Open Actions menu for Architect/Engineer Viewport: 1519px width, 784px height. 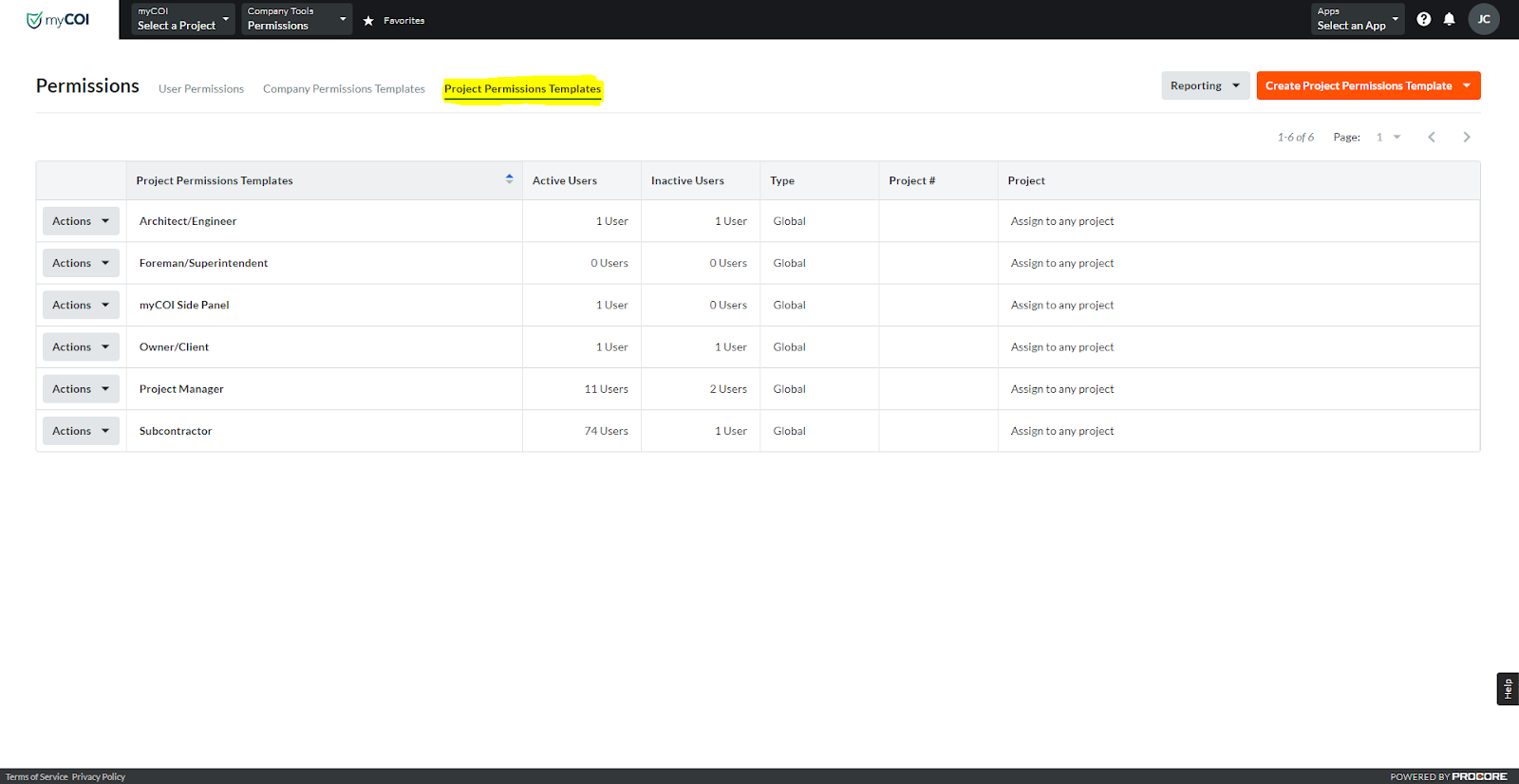click(x=81, y=221)
